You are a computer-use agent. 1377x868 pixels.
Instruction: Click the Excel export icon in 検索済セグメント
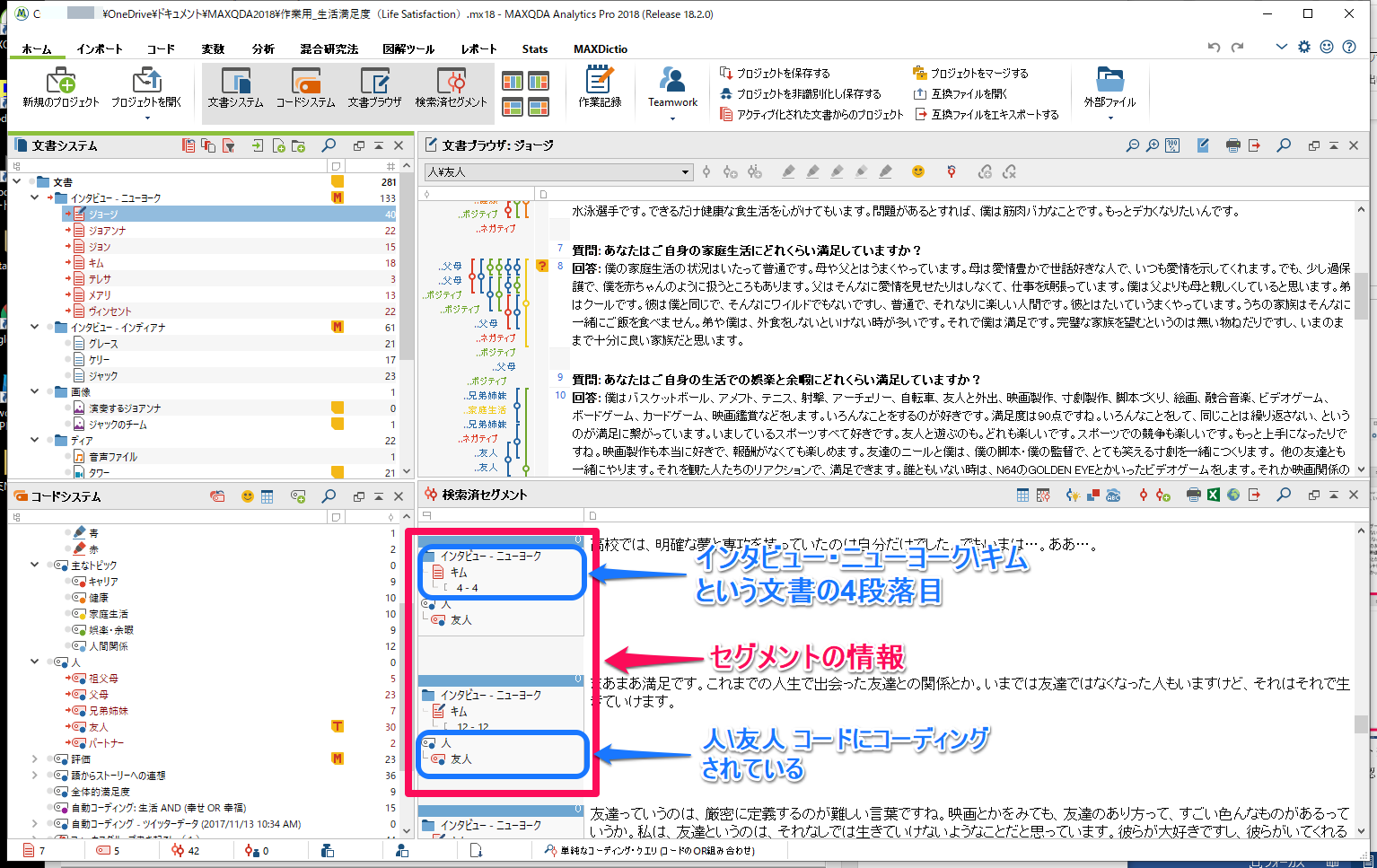[x=1213, y=495]
